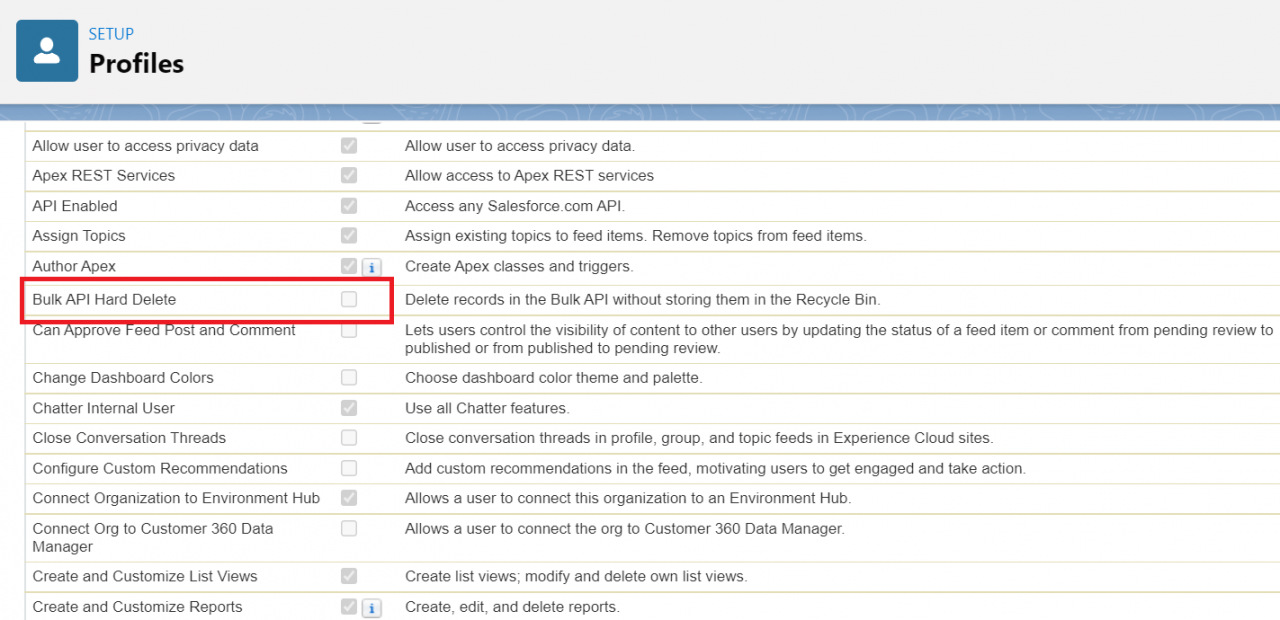
Task: Select 'Create and Customize Reports' label
Action: point(137,606)
